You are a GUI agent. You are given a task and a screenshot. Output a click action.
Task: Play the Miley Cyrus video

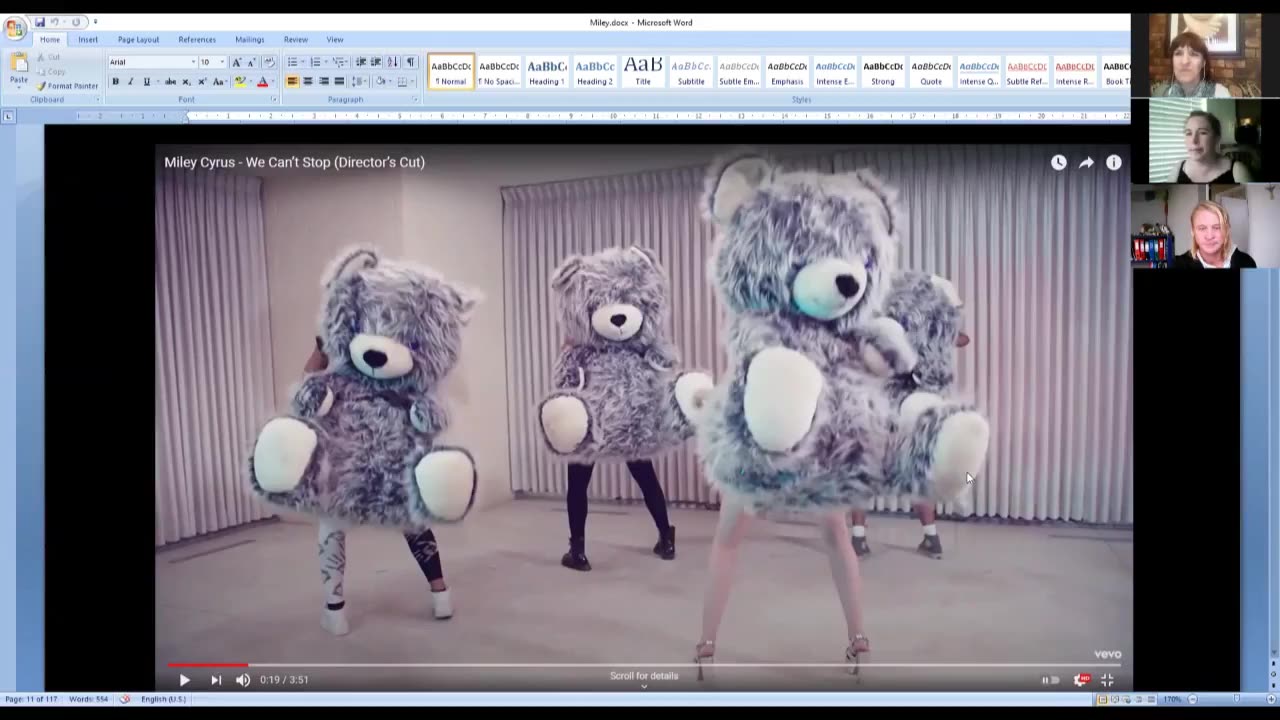184,680
